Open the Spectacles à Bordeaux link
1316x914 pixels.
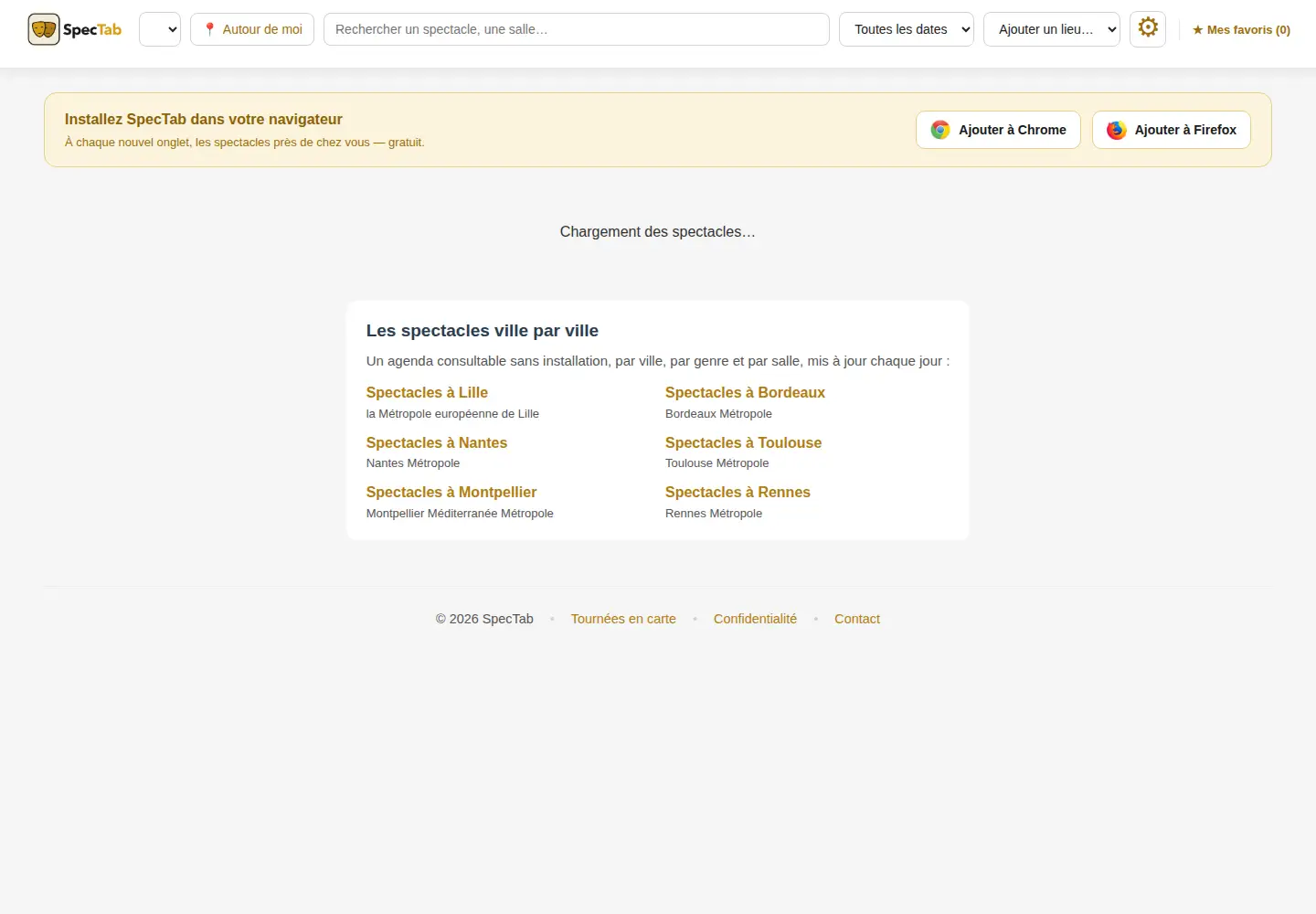pyautogui.click(x=745, y=392)
